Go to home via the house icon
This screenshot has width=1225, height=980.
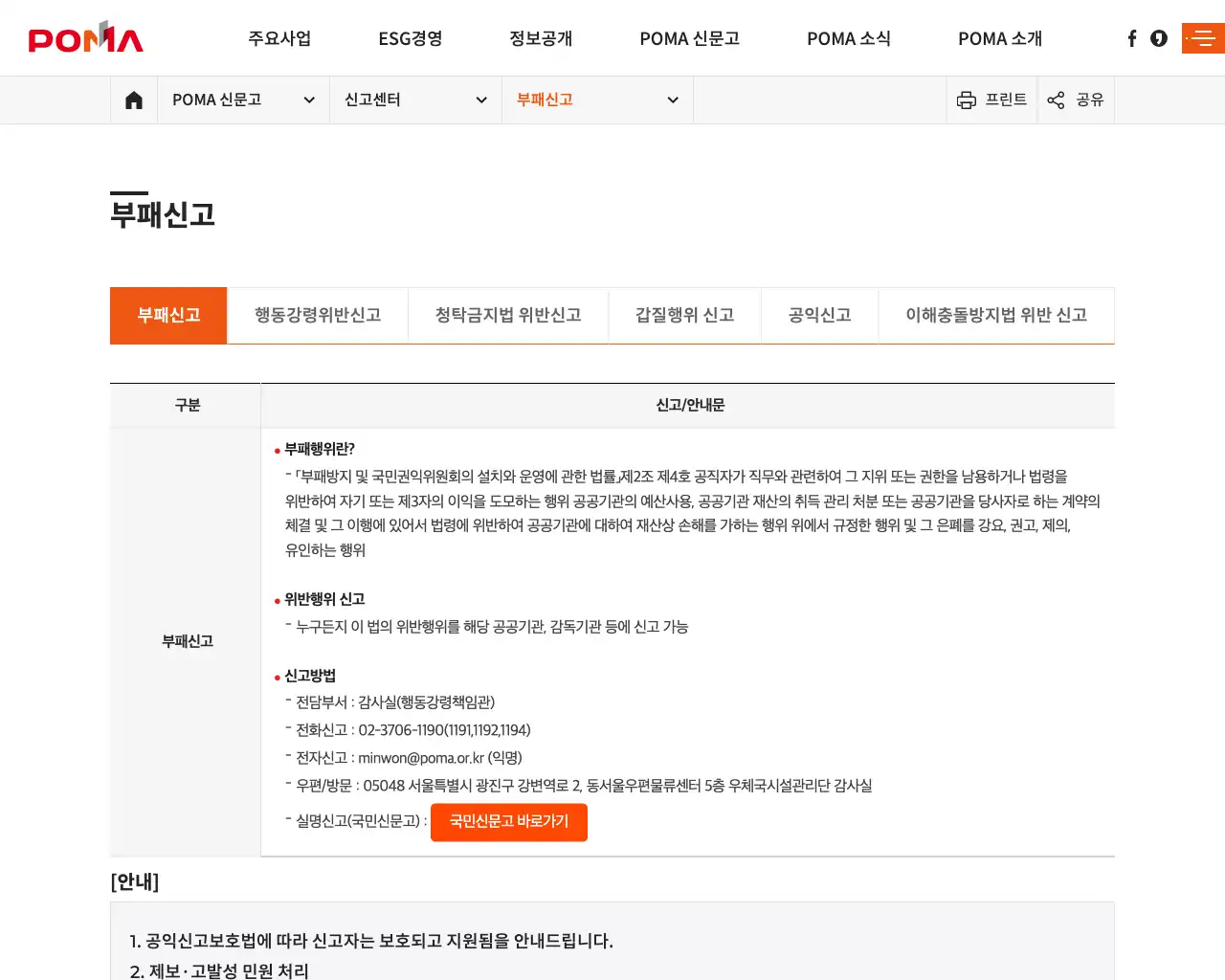pyautogui.click(x=134, y=100)
